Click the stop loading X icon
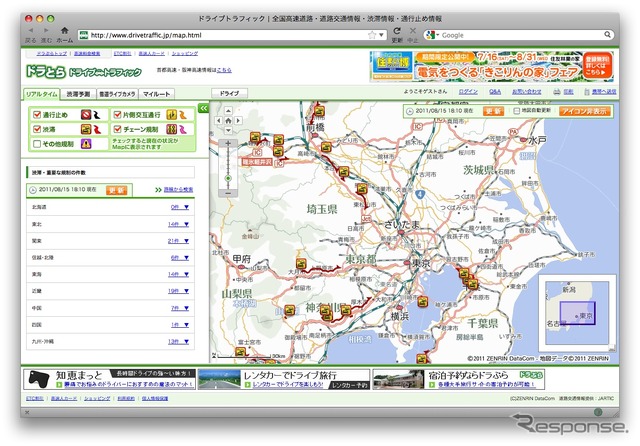 point(413,31)
